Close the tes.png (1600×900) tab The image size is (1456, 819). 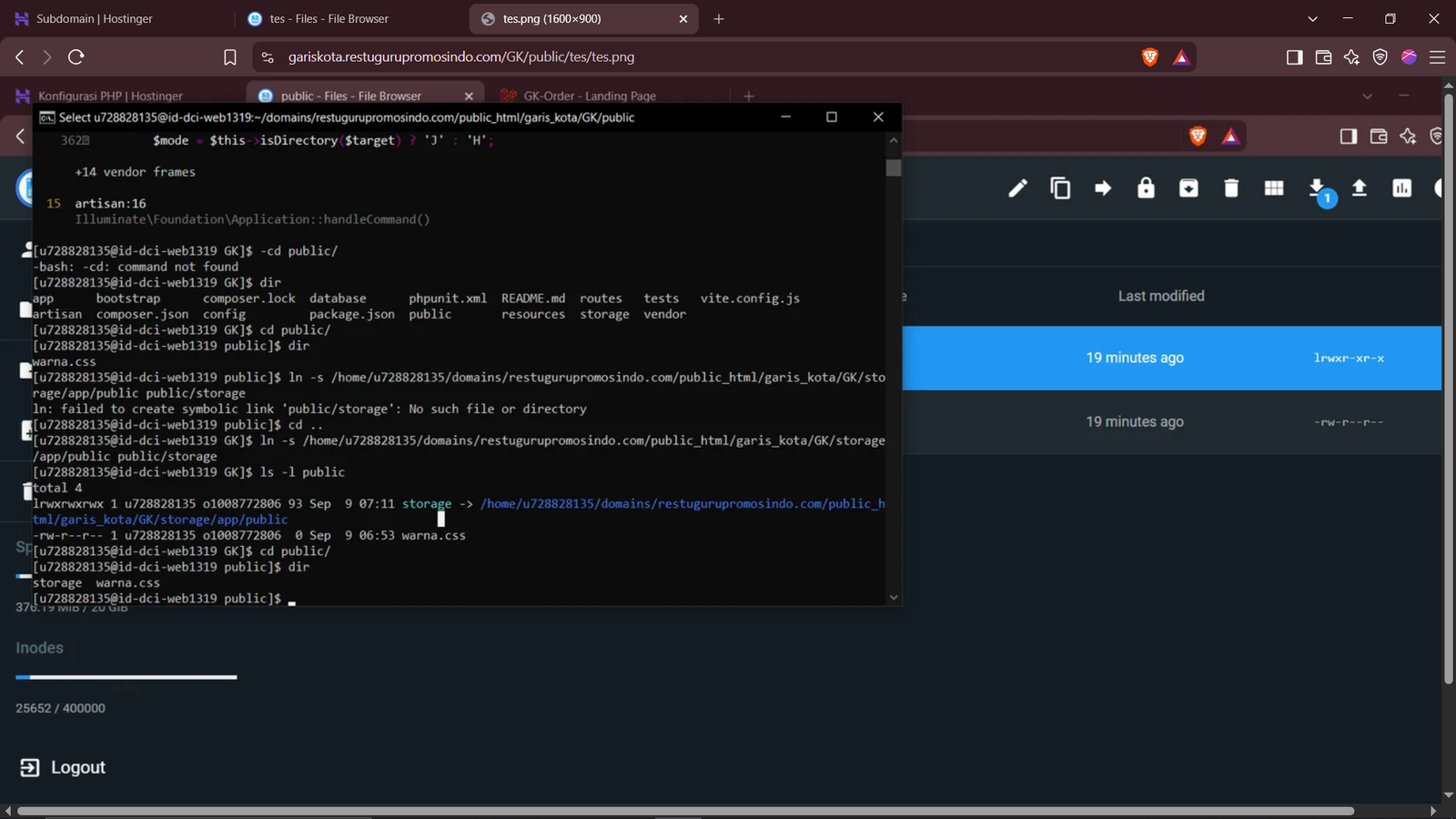(x=683, y=18)
